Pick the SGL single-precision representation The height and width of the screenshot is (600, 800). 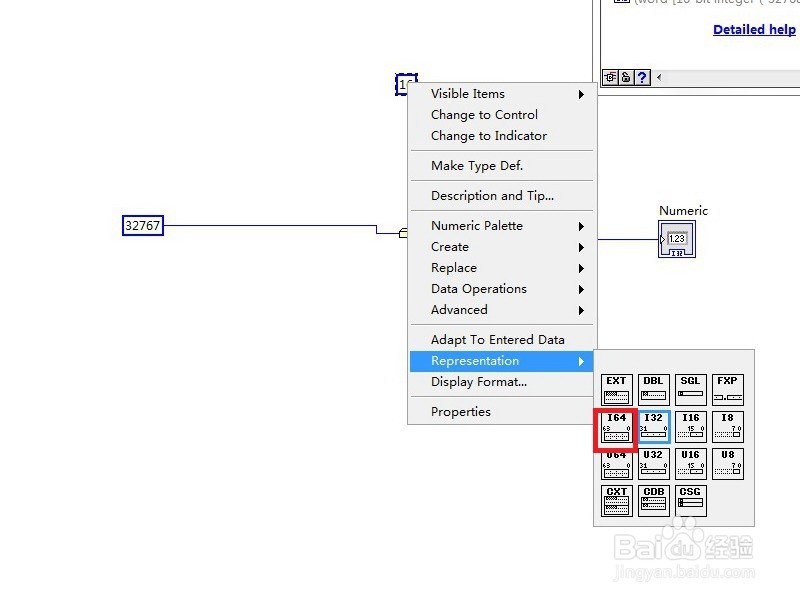pyautogui.click(x=690, y=390)
